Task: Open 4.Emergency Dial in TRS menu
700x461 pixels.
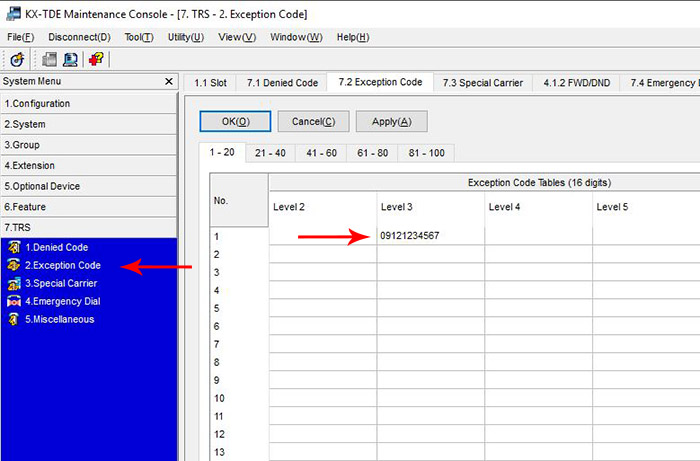Action: [x=62, y=301]
